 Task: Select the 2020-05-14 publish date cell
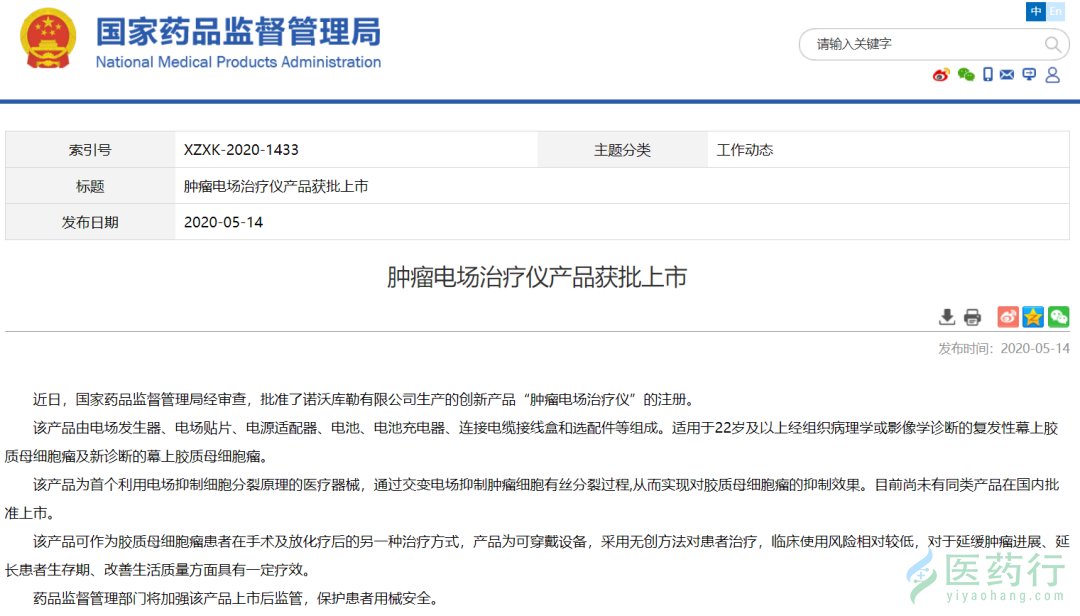223,222
